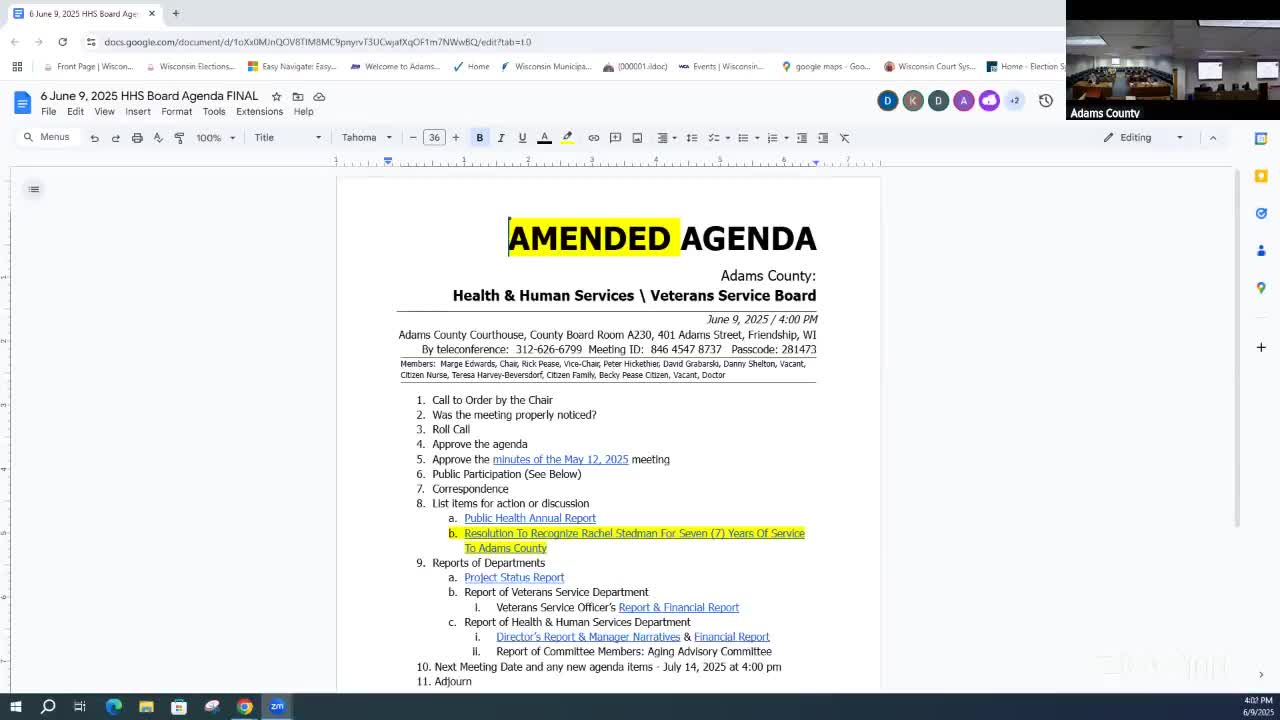1280x720 pixels.
Task: Insert a link using toolbar icon
Action: coord(594,138)
